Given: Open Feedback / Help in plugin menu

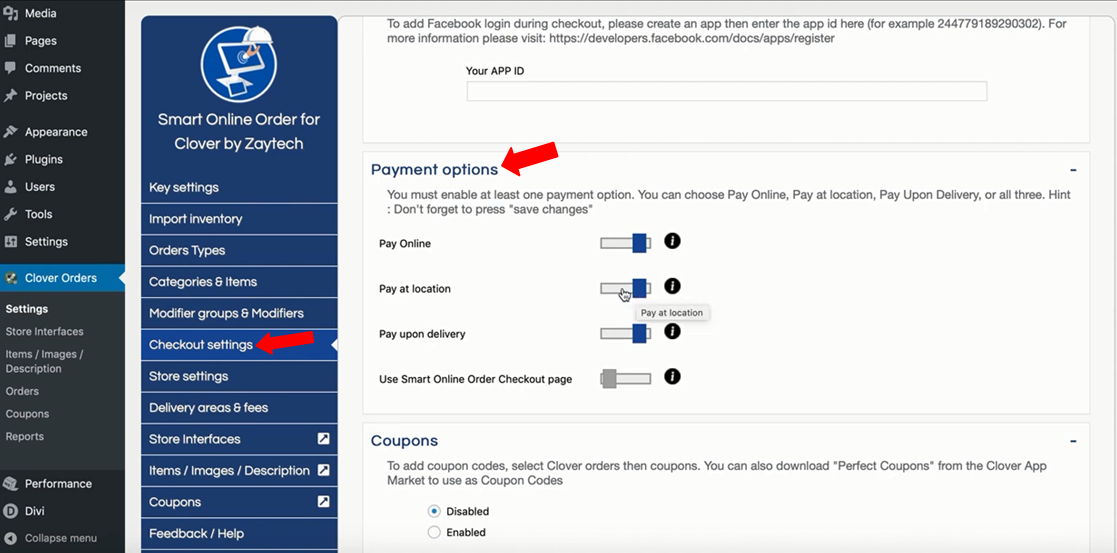Looking at the screenshot, I should tap(239, 533).
